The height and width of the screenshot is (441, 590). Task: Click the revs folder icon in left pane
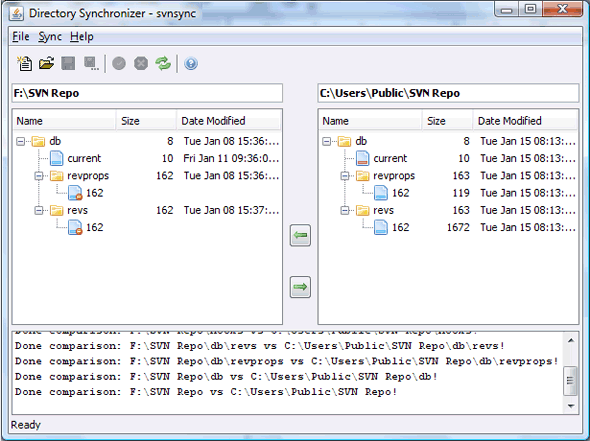tap(57, 210)
